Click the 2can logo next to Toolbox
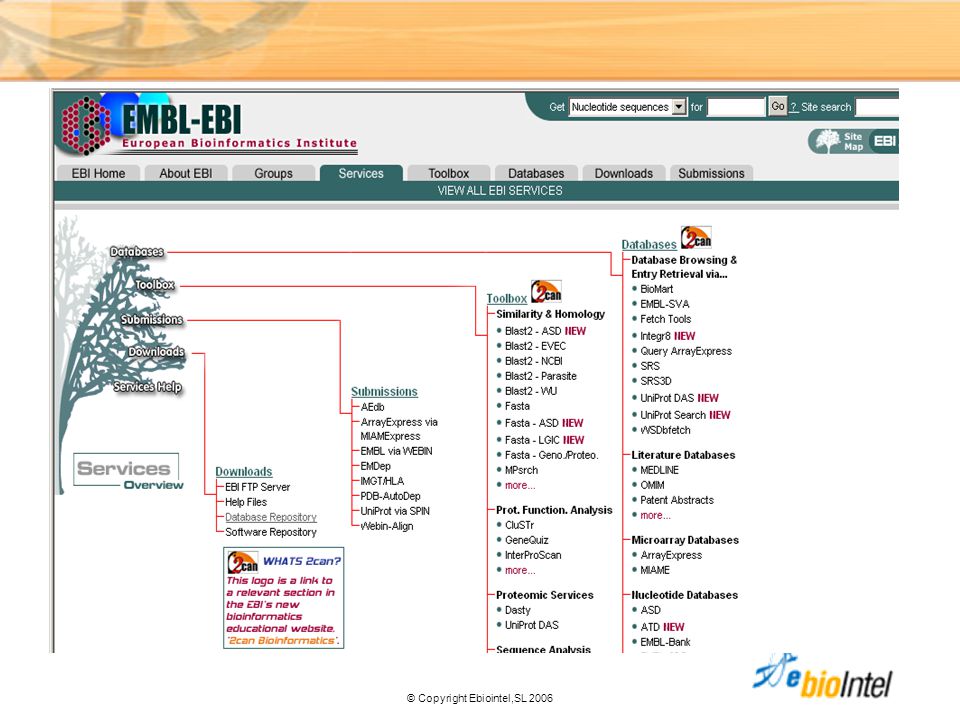 pos(546,291)
